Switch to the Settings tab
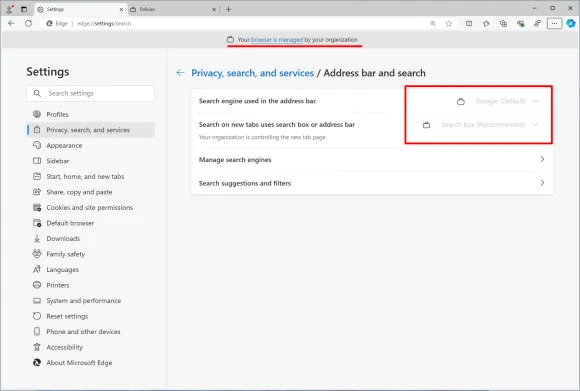 pyautogui.click(x=80, y=9)
